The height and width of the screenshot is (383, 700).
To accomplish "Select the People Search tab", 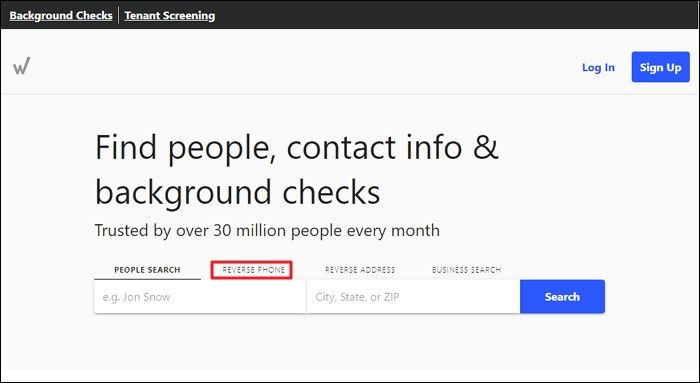I will tap(147, 270).
